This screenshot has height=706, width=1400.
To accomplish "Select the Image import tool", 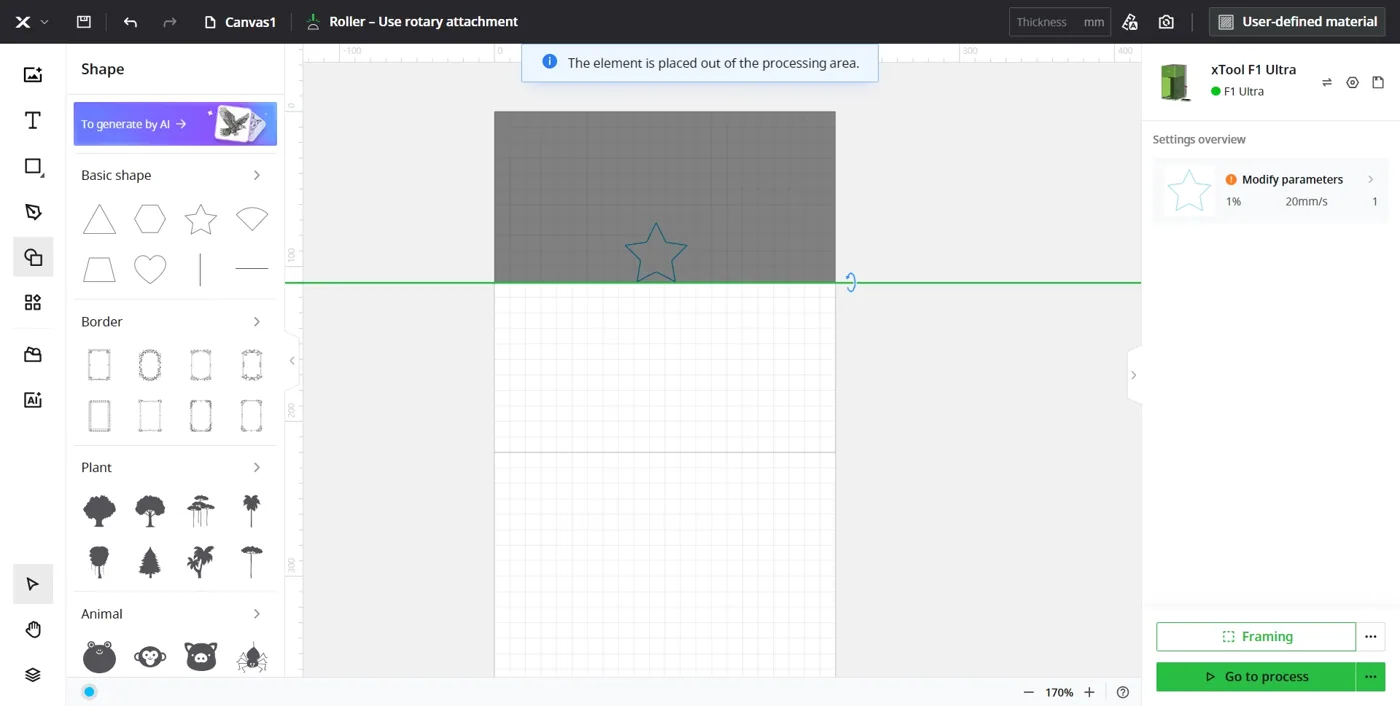I will tap(33, 74).
